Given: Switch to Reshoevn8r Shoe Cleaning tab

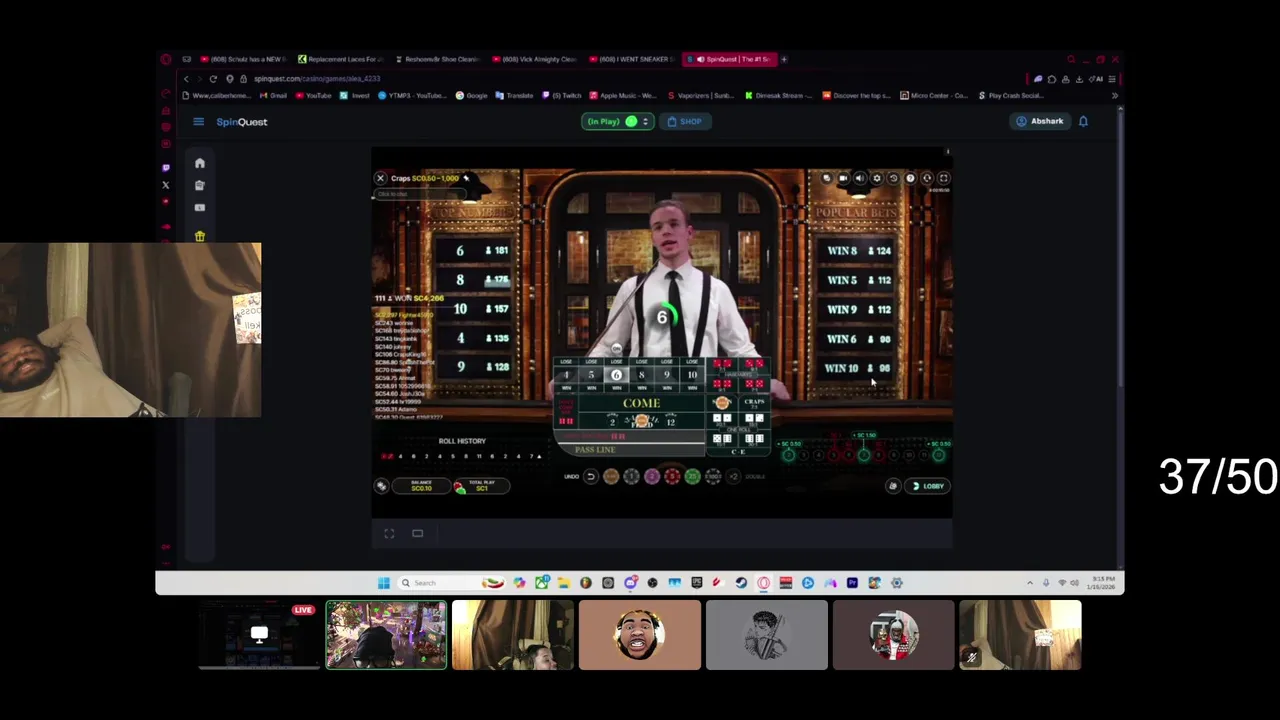Looking at the screenshot, I should [x=437, y=59].
